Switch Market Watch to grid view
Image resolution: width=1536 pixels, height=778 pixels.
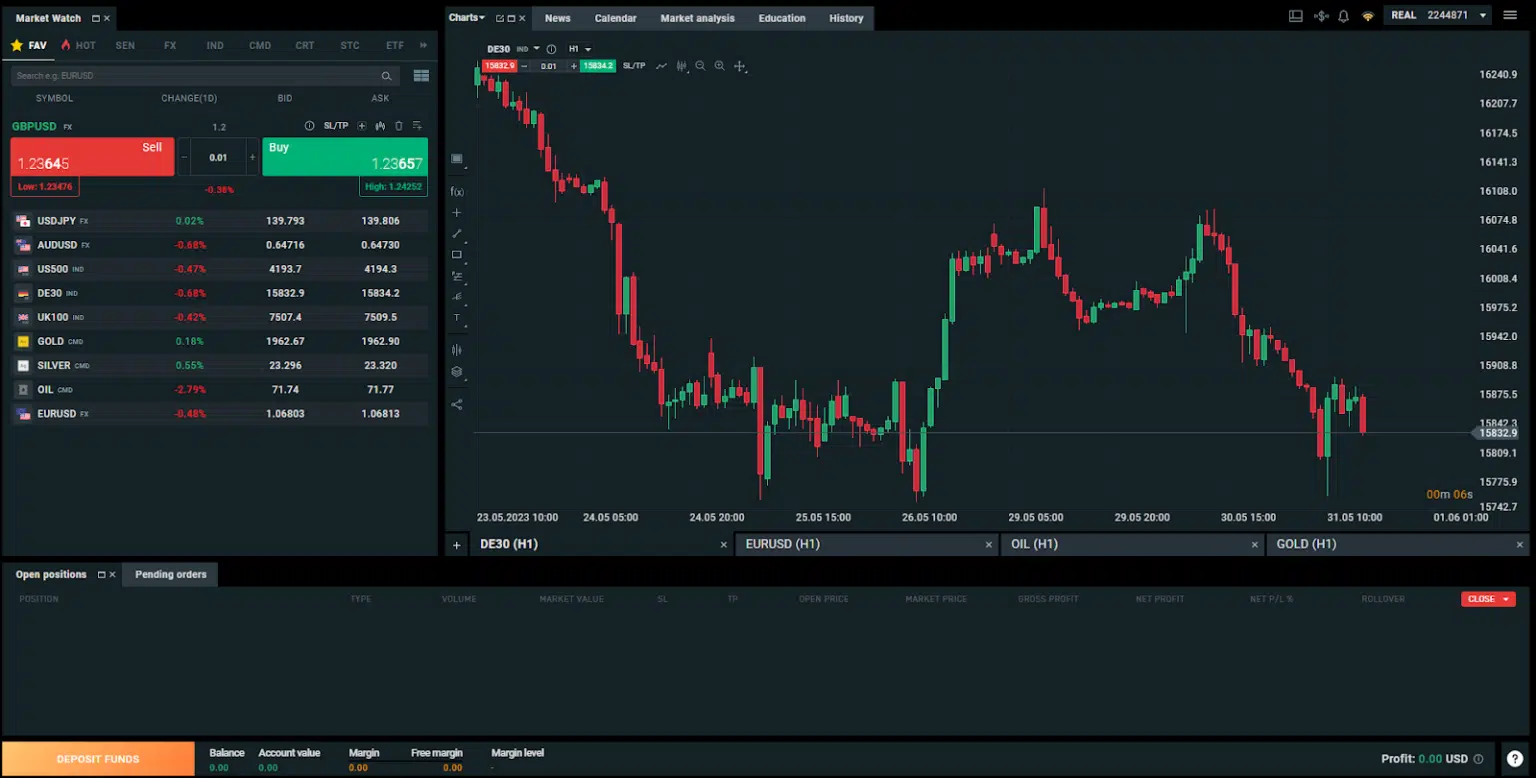(421, 76)
